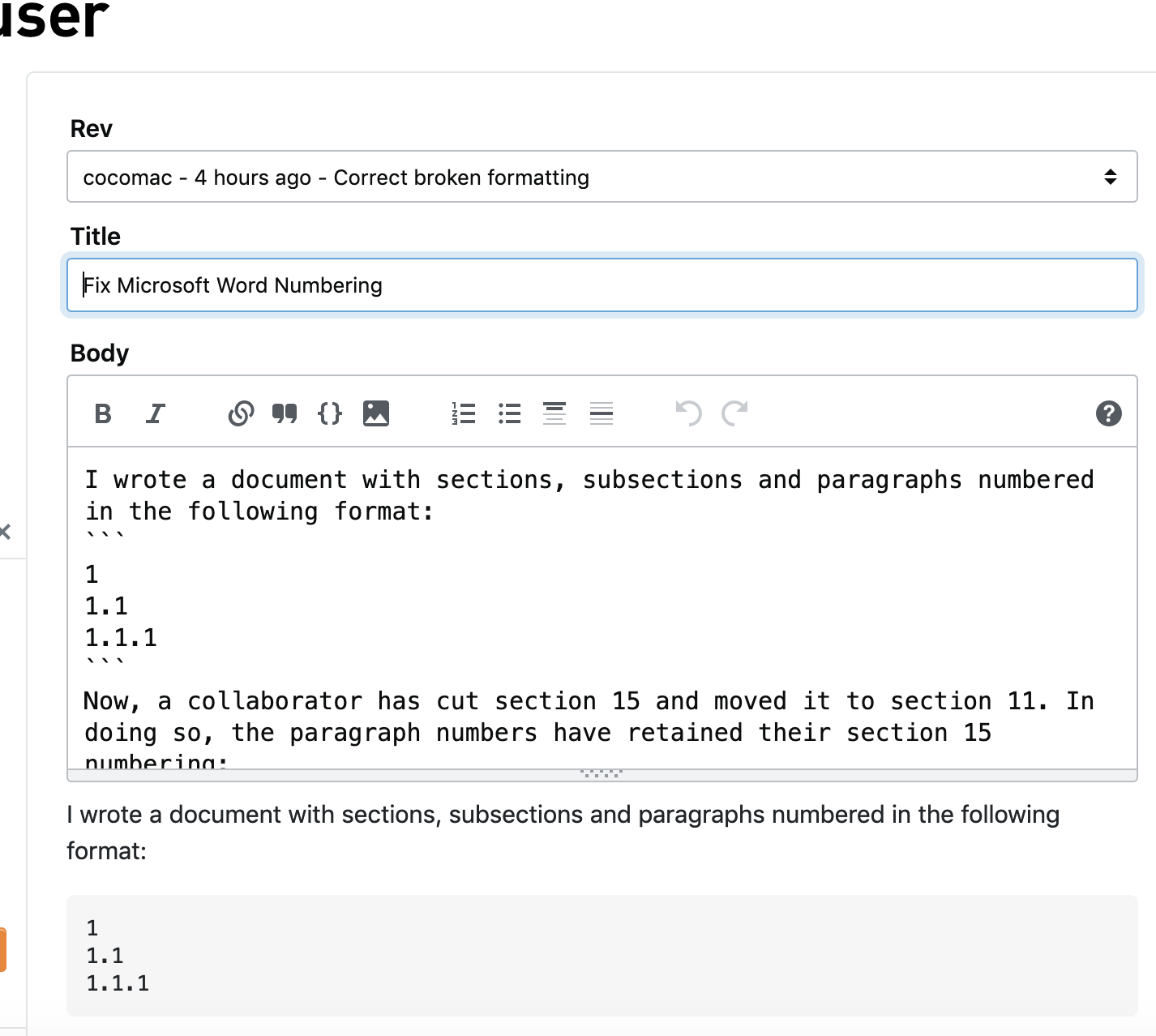
Task: Click preview paragraph 'I wrote a document with sections'
Action: click(x=563, y=833)
